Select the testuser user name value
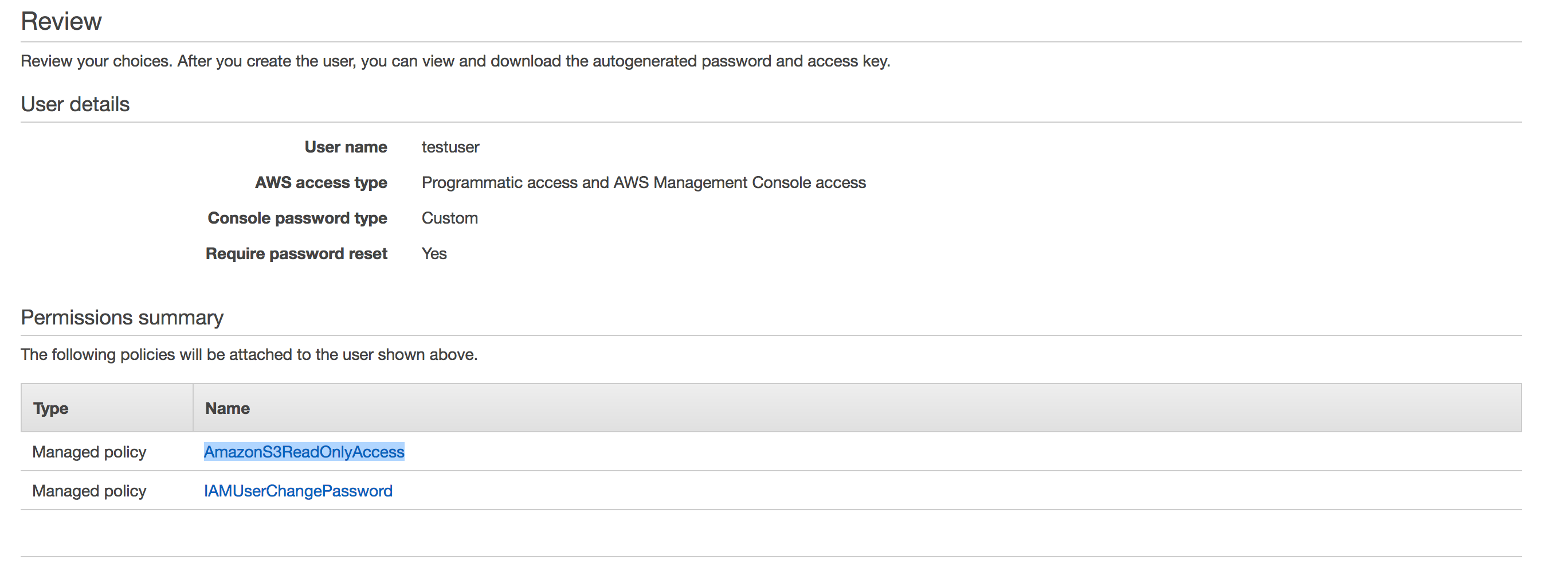 [450, 147]
